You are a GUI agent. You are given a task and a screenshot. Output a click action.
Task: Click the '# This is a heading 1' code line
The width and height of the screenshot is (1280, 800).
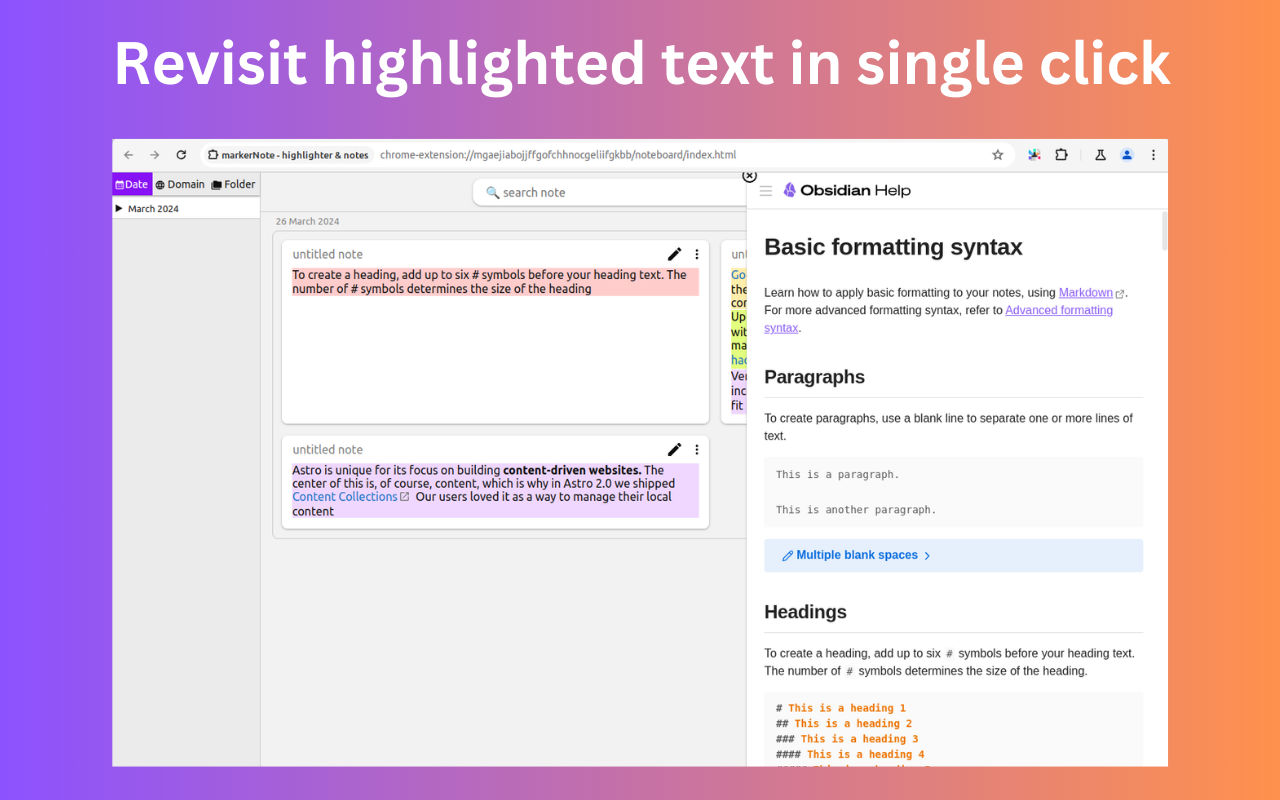coord(840,708)
